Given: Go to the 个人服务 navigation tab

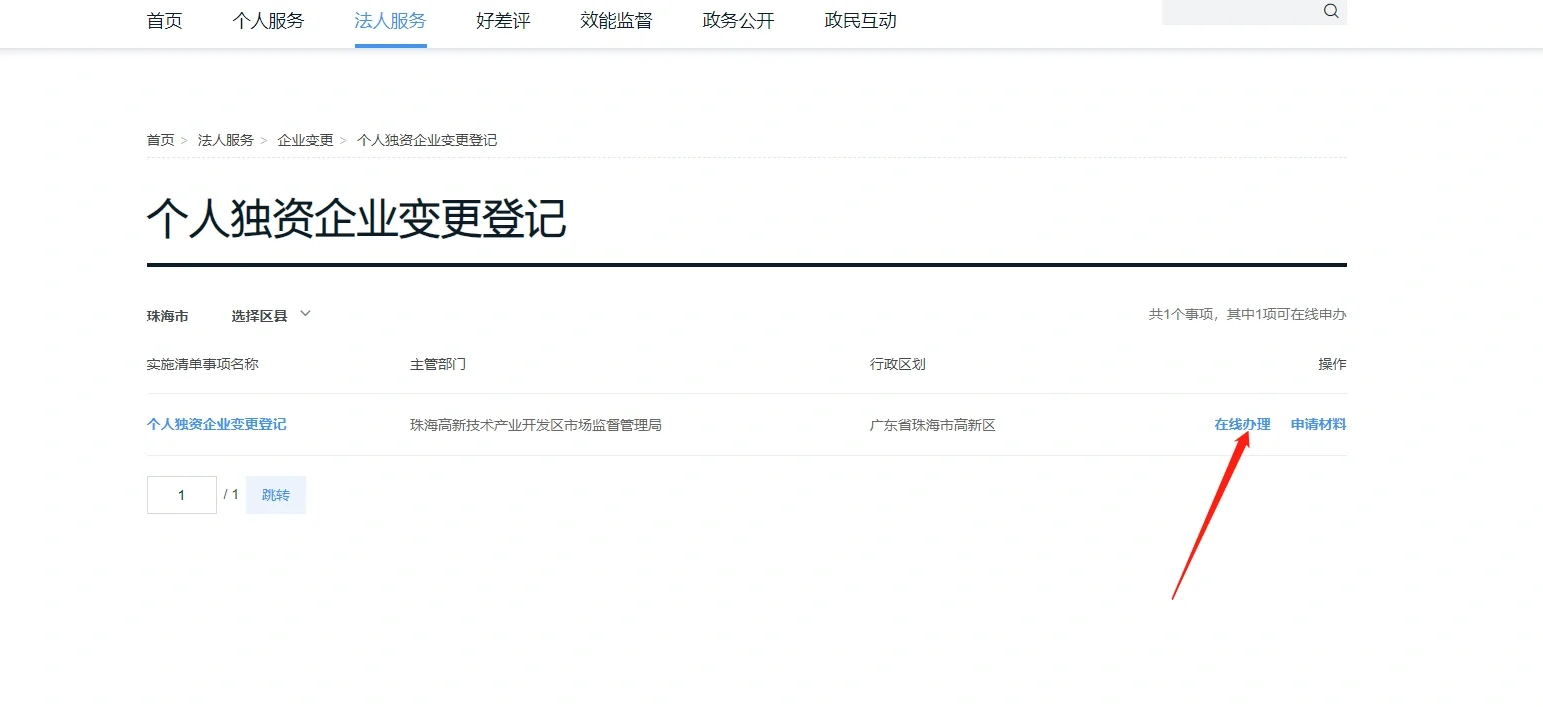Looking at the screenshot, I should click(x=268, y=21).
